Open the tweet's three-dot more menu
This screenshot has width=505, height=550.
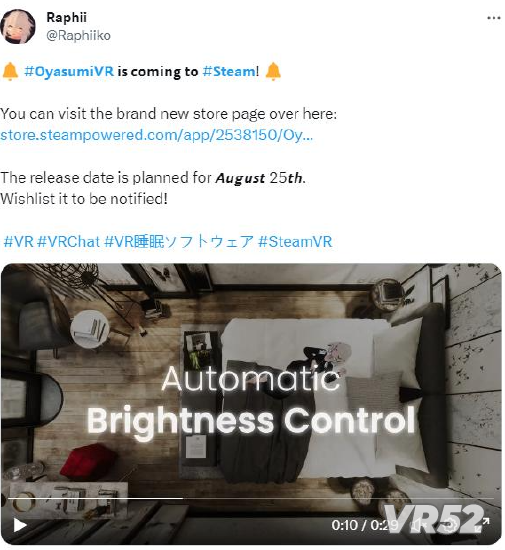point(494,18)
